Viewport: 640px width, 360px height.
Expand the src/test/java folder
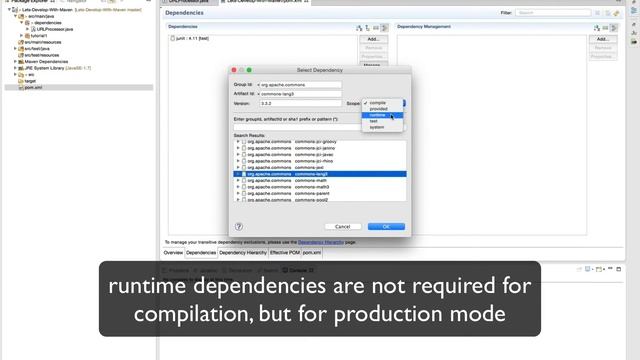click(16, 49)
